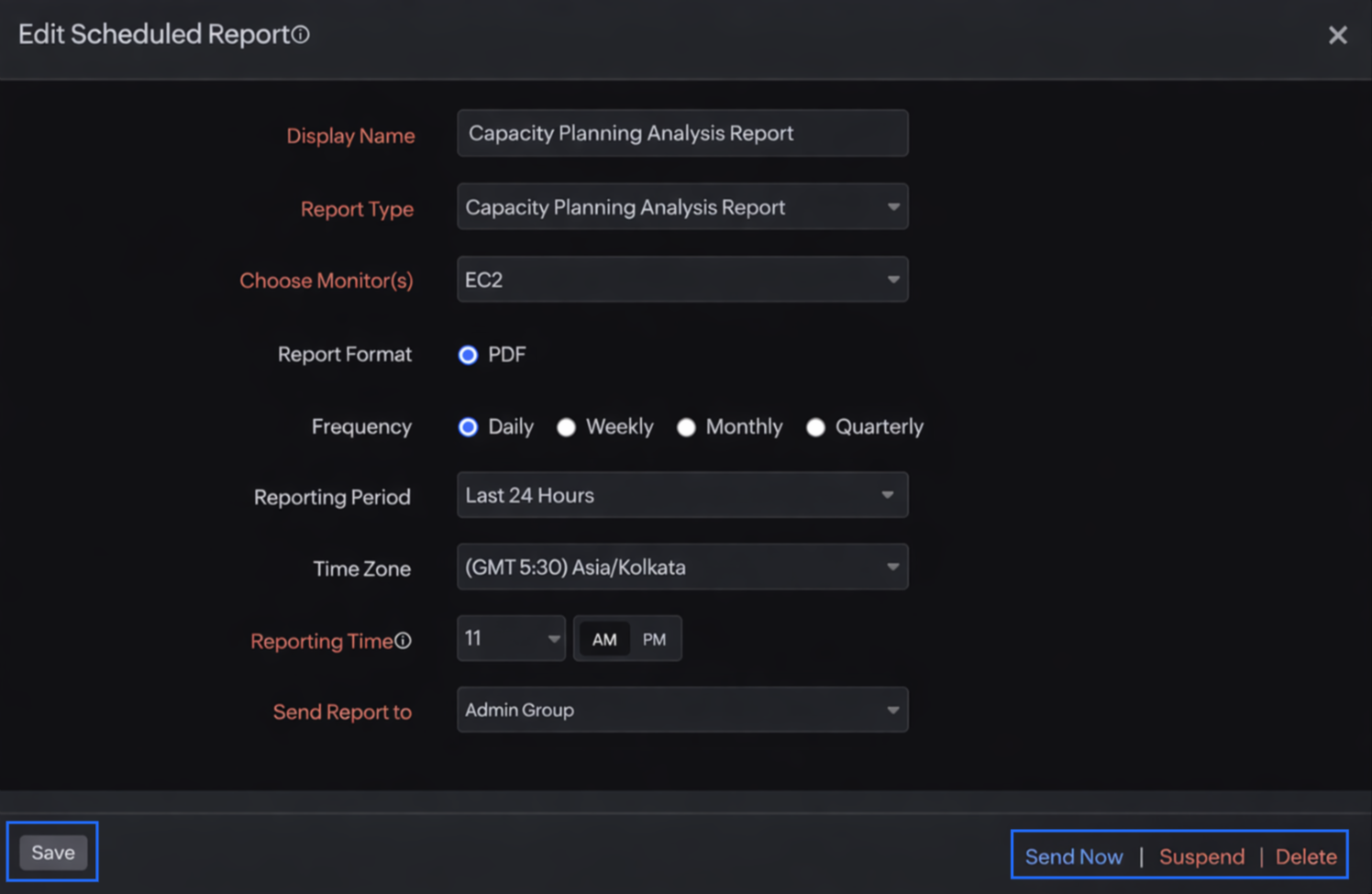Click the info icon beside Edit Scheduled Report
1372x894 pixels.
point(301,35)
